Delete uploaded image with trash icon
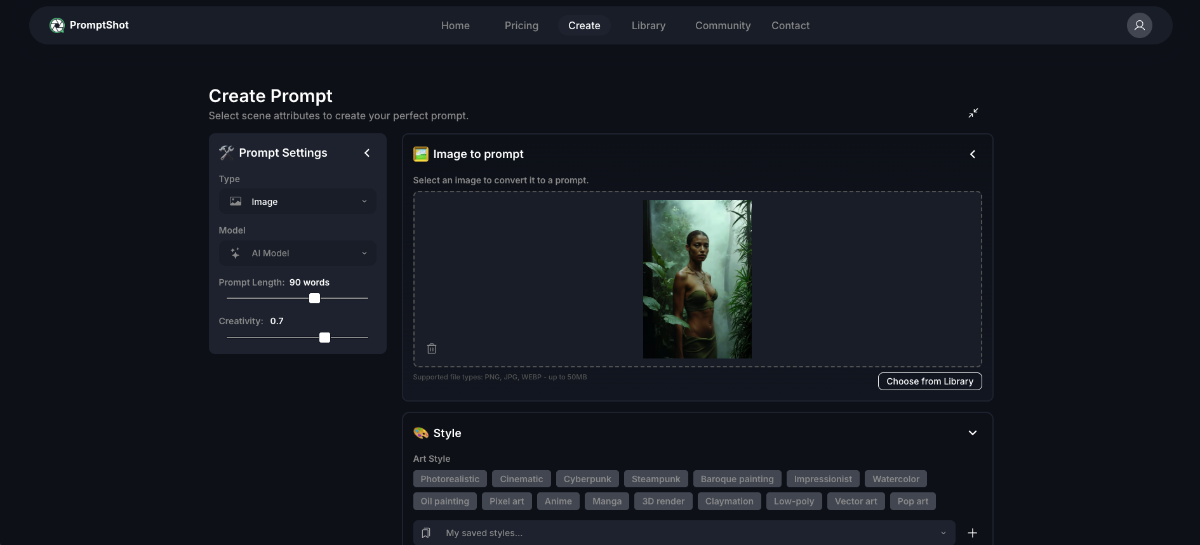Screen dimensions: 1200x545 point(432,348)
